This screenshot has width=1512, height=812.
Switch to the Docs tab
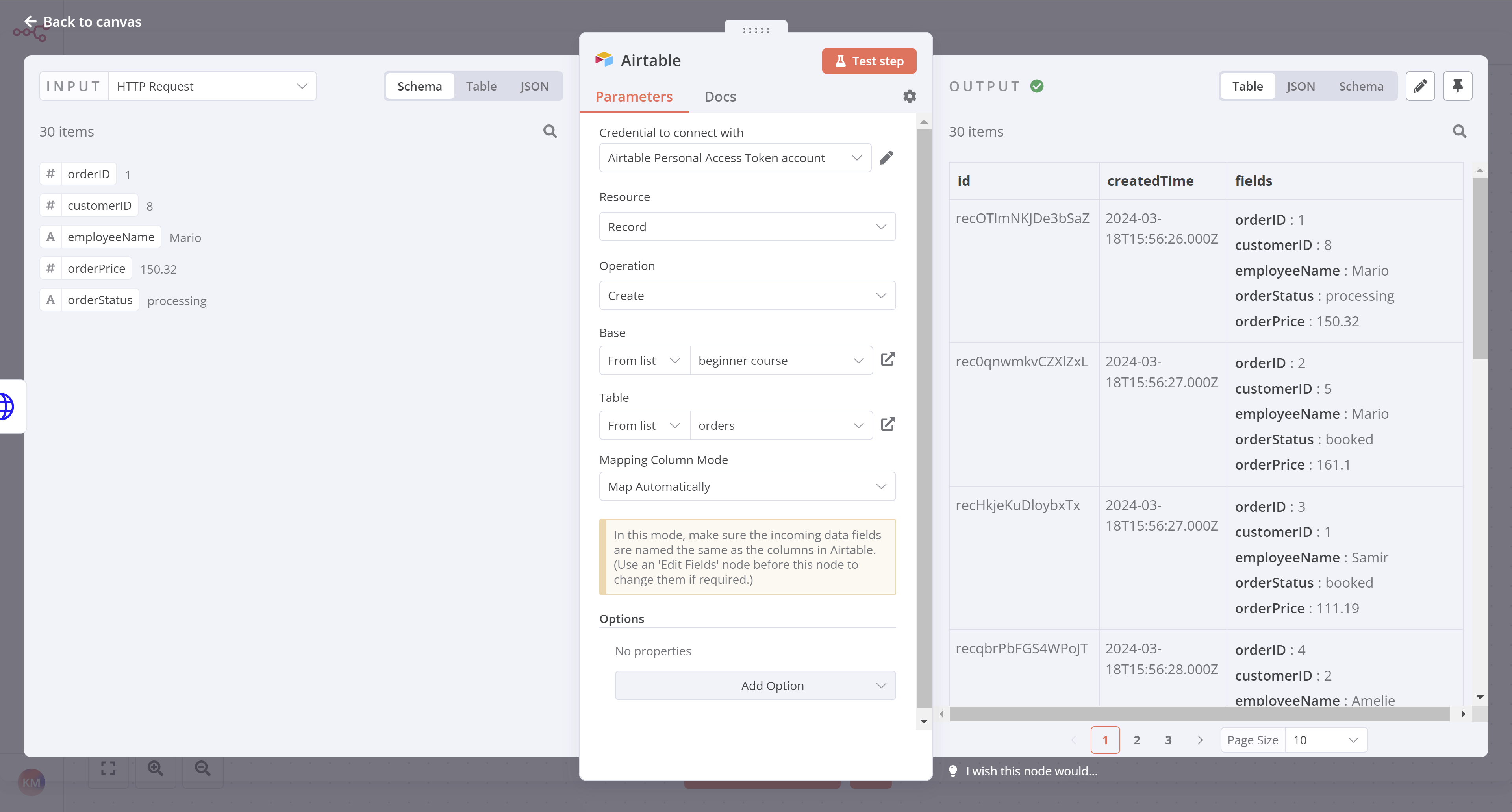[720, 96]
